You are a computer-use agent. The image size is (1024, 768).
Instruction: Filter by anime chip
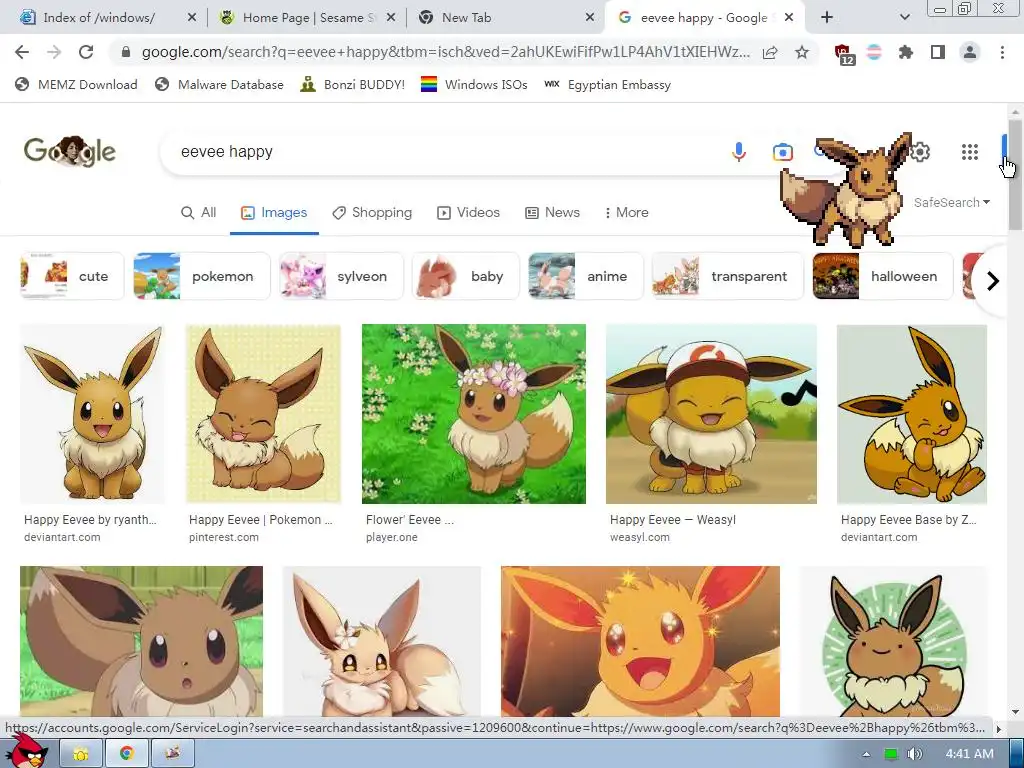pyautogui.click(x=586, y=276)
